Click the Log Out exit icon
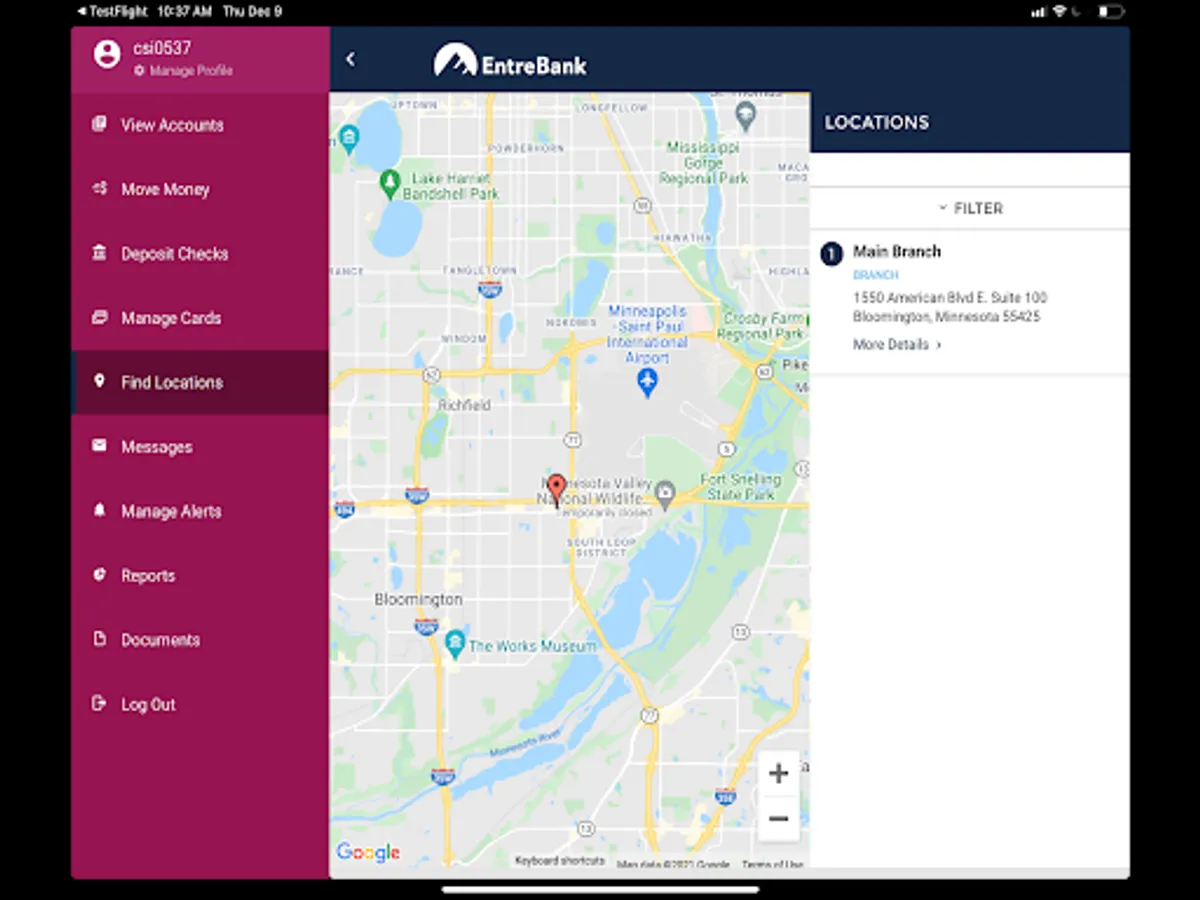This screenshot has width=1200, height=900. (x=99, y=703)
